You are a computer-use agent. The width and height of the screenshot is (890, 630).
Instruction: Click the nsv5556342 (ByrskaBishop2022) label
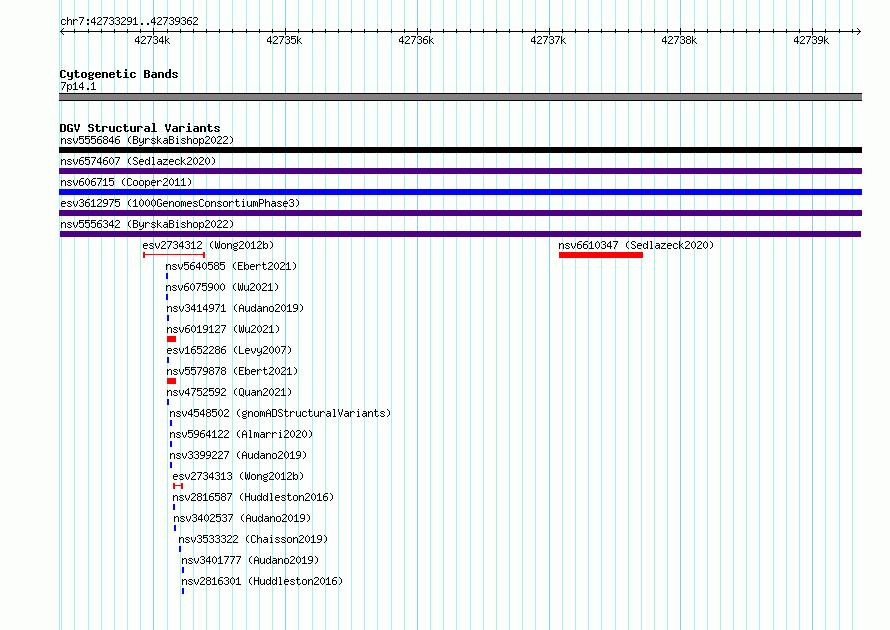click(x=147, y=224)
